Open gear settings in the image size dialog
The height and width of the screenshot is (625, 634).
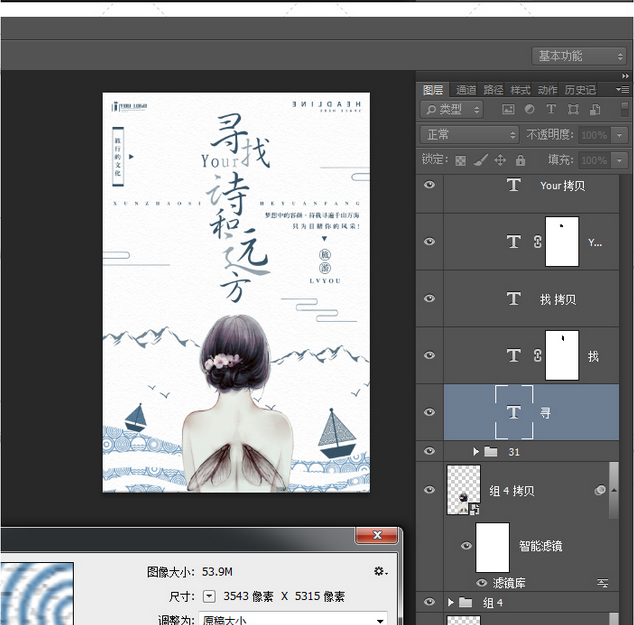click(380, 571)
